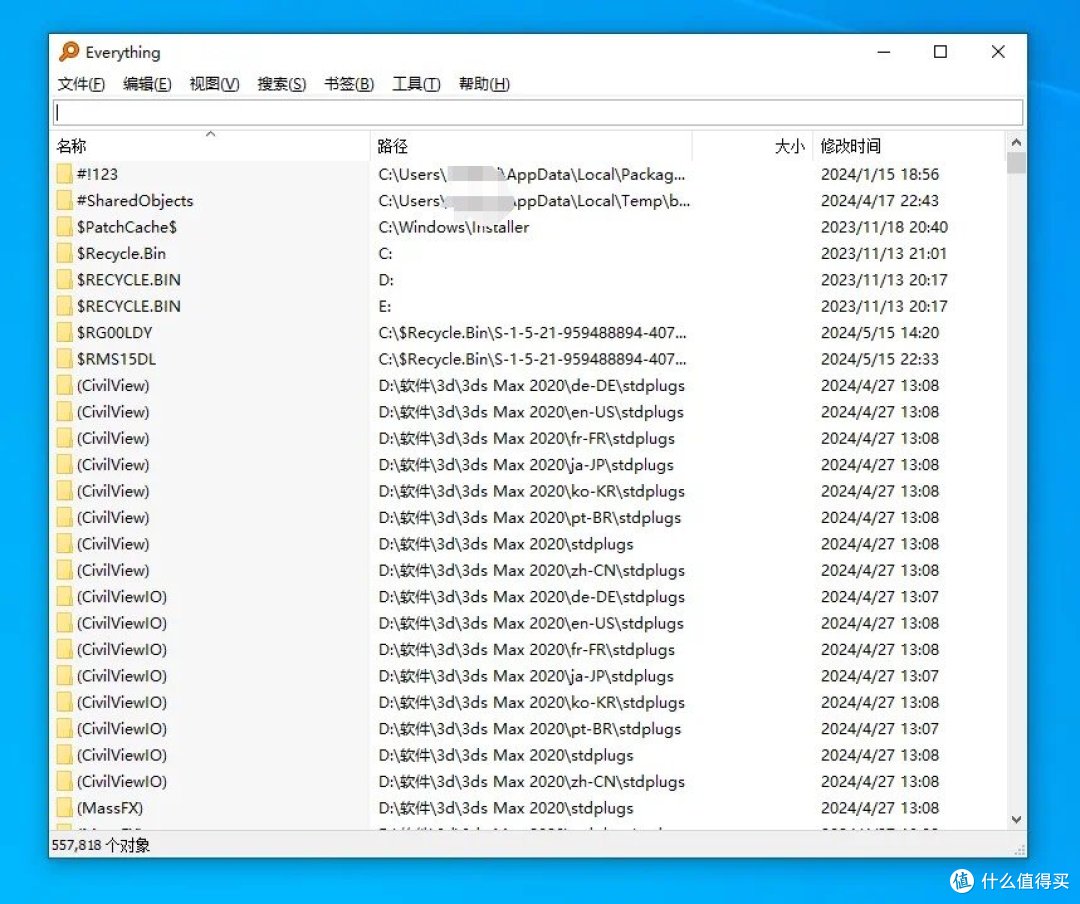Click the 2024/4/17 22:43 modified date

pyautogui.click(x=880, y=201)
